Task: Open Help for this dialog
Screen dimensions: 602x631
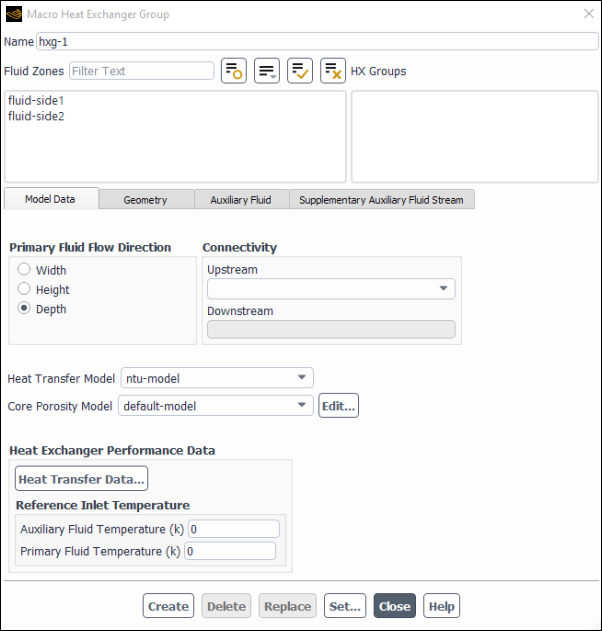Action: pos(441,606)
